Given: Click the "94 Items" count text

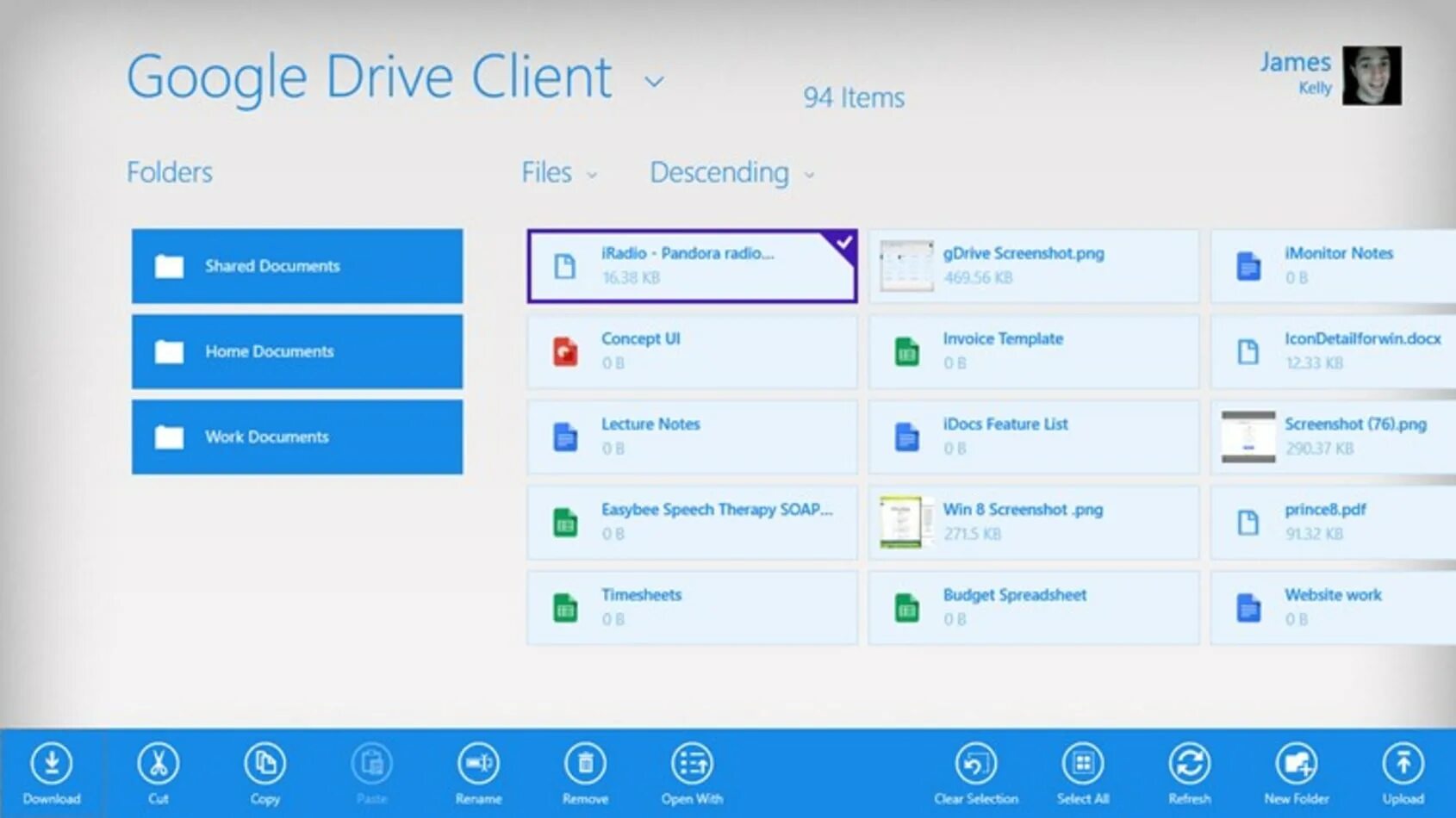Looking at the screenshot, I should click(x=854, y=97).
